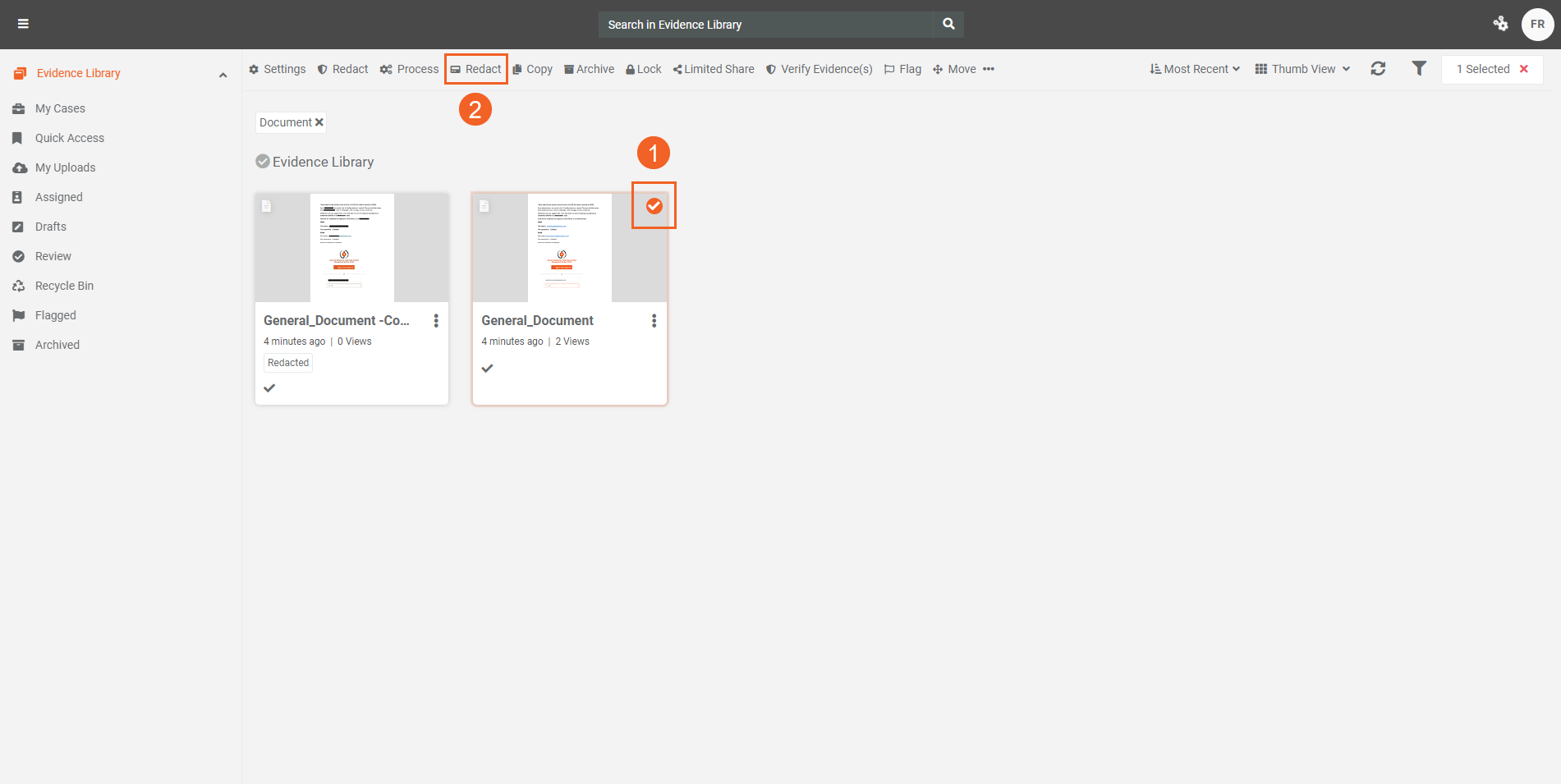This screenshot has height=784, width=1561.
Task: Open more toolbar actions ellipsis
Action: pyautogui.click(x=989, y=69)
